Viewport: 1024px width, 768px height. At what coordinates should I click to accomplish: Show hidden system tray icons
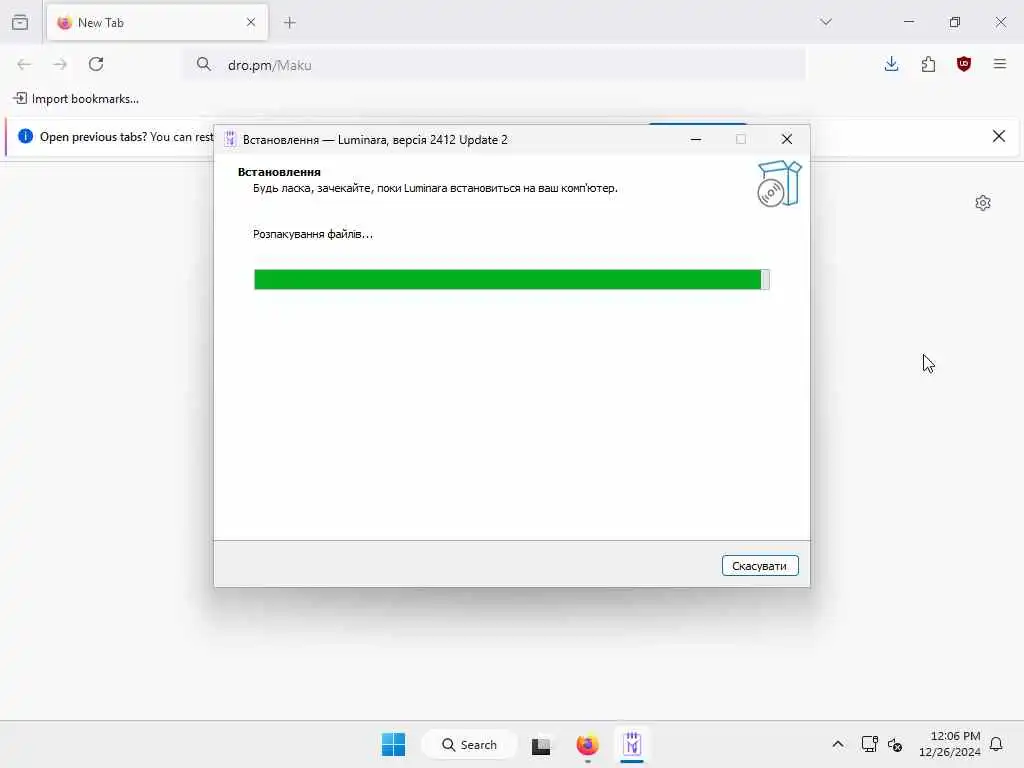coord(838,744)
